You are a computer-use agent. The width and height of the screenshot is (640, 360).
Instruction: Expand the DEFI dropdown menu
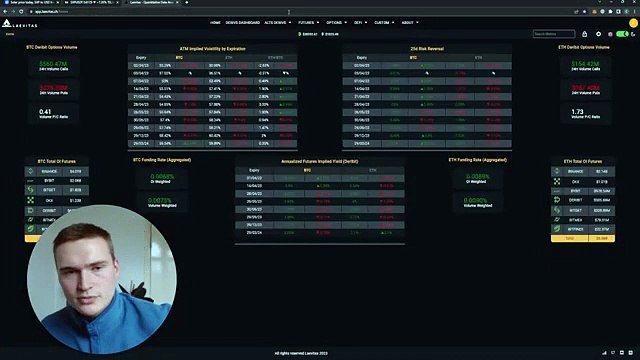coord(360,22)
